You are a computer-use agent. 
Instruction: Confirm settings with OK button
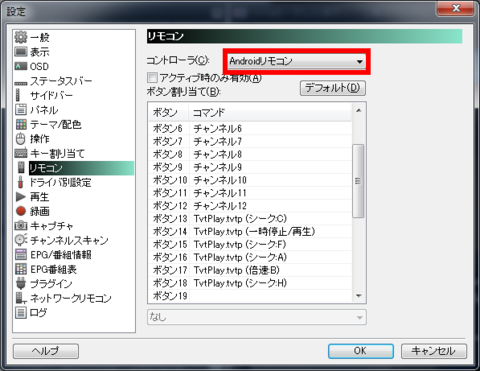pos(361,351)
